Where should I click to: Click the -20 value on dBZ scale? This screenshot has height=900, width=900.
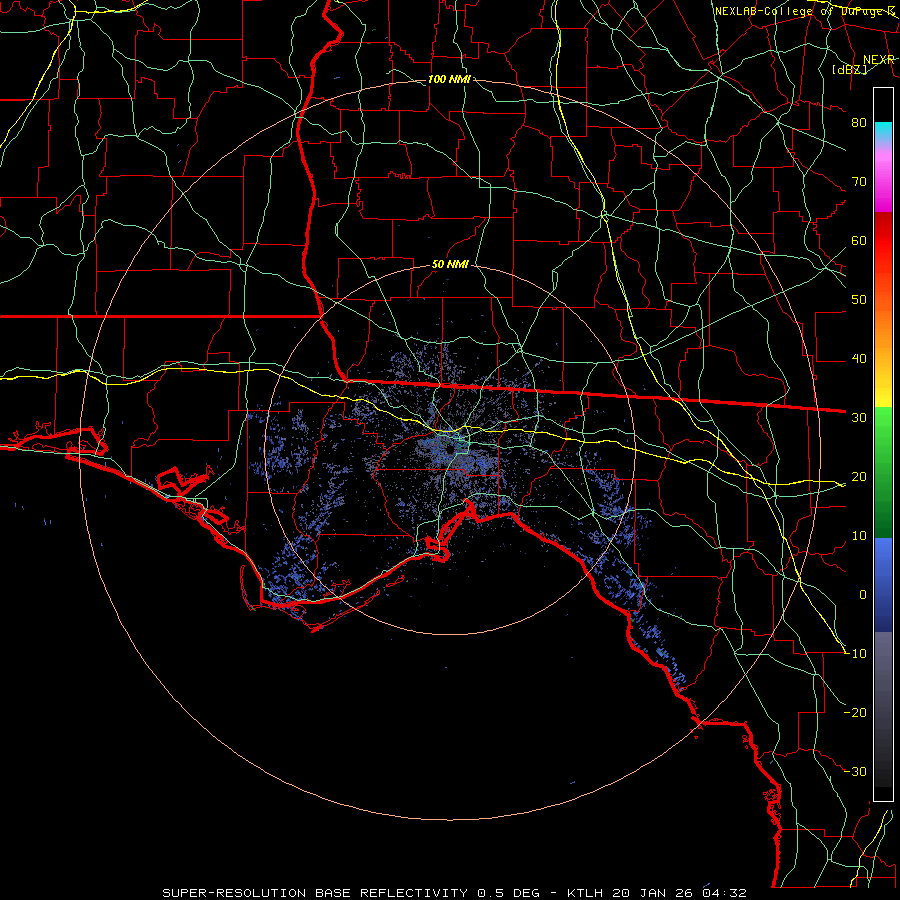pyautogui.click(x=855, y=712)
